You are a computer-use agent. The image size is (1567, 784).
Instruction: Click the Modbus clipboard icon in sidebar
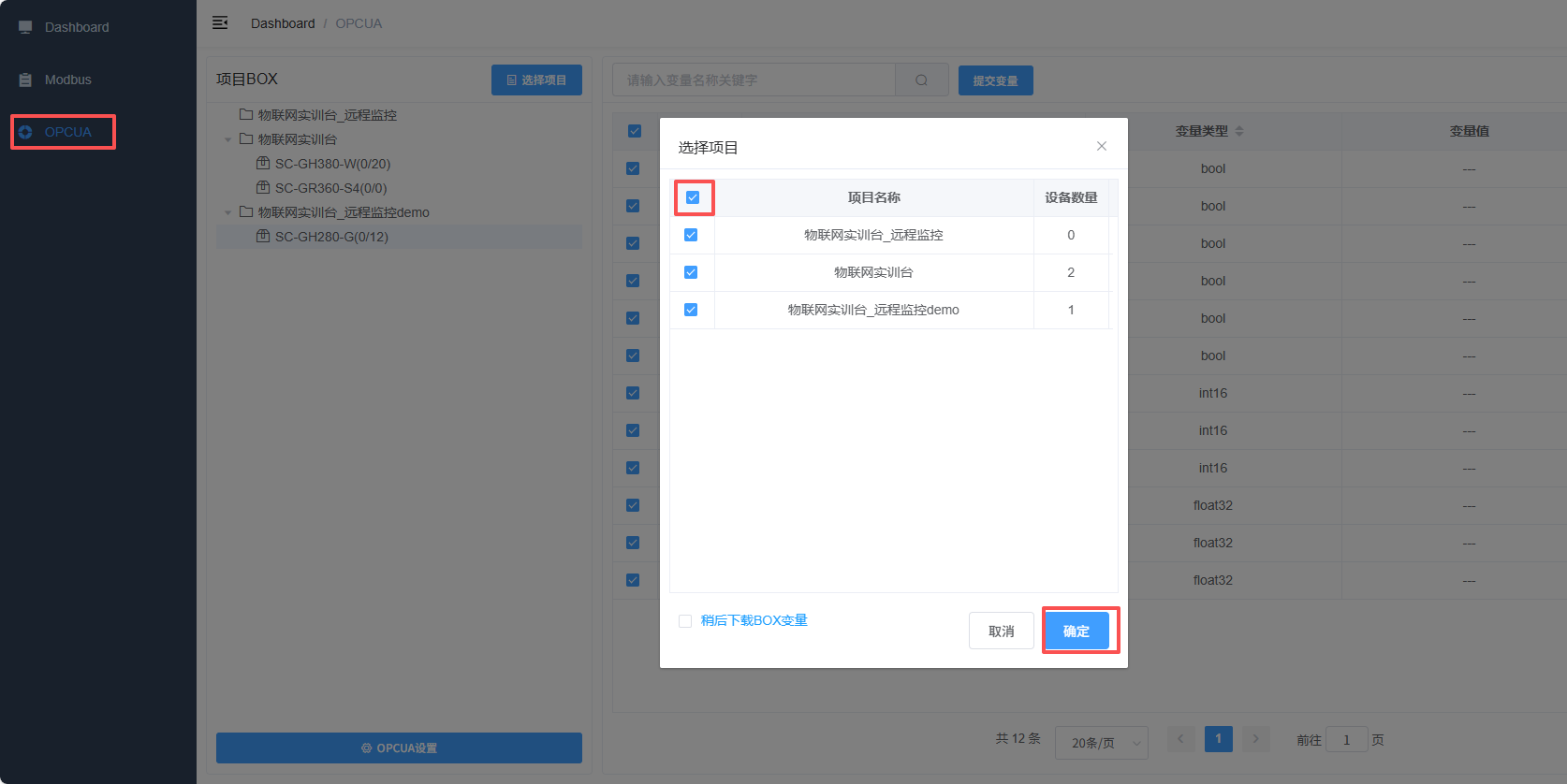[x=25, y=80]
